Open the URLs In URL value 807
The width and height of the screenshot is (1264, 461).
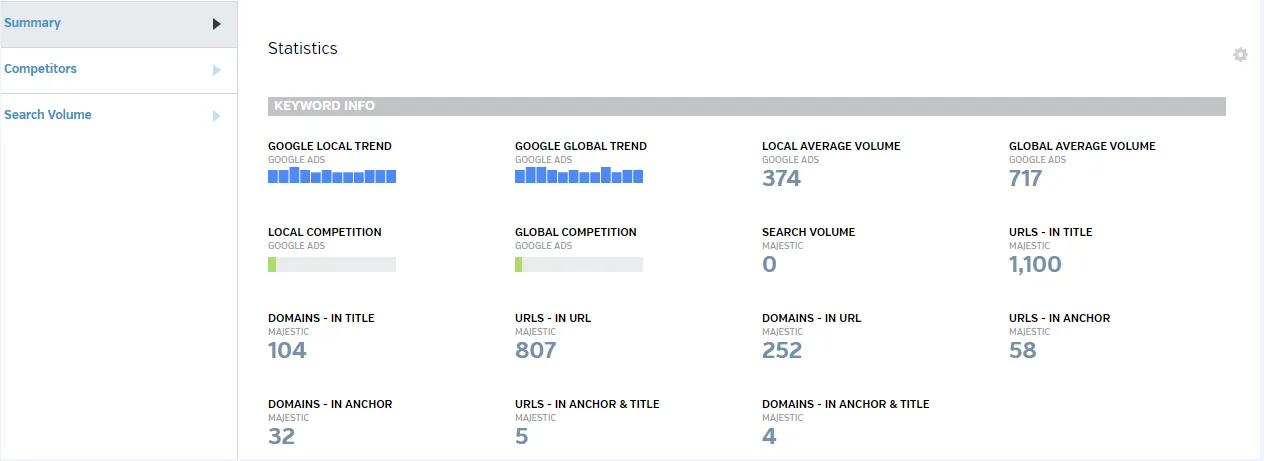click(536, 351)
